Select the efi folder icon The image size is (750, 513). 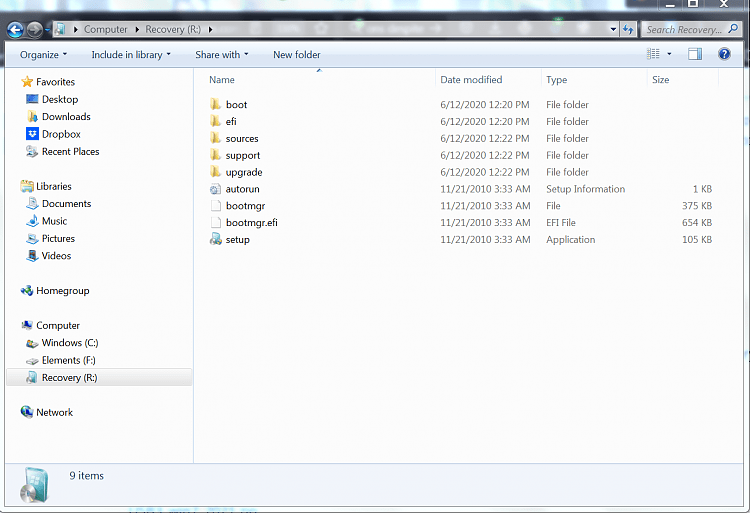[215, 121]
